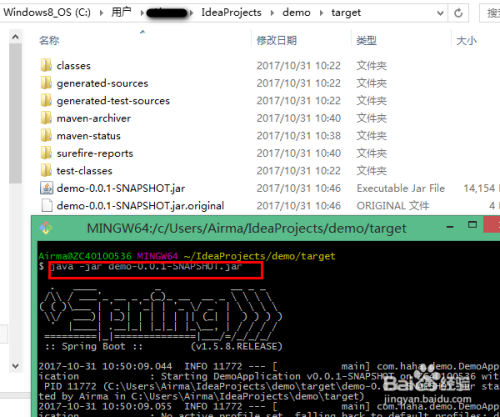Sort files by 修改日期 column
Screen dimensions: 500x417
277,40
